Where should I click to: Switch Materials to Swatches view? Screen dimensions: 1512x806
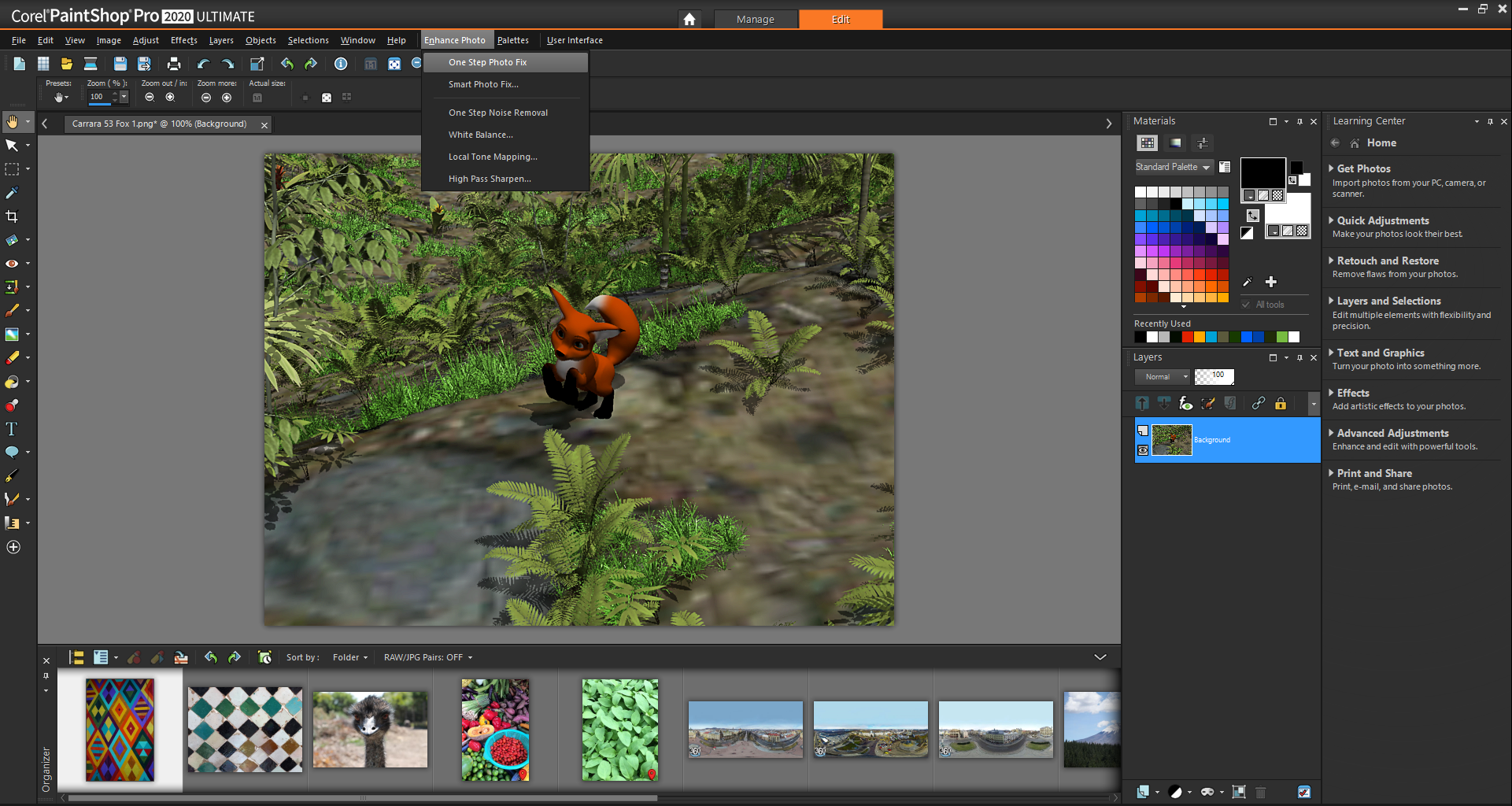pyautogui.click(x=1148, y=142)
